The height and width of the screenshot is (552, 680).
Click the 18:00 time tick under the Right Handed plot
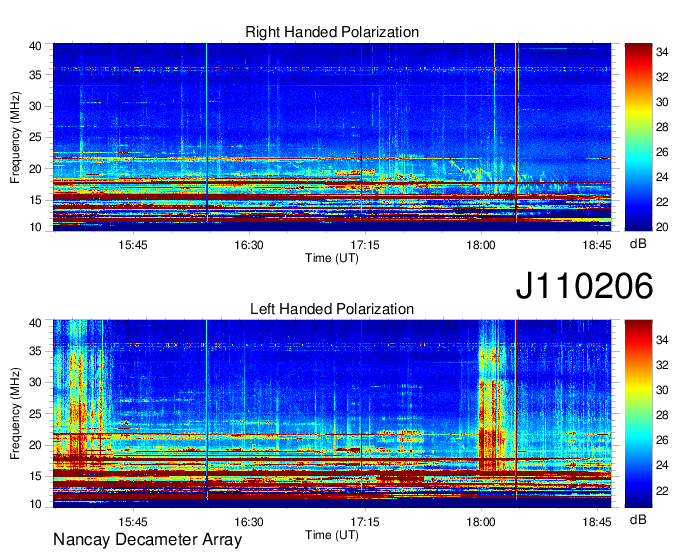pos(481,245)
